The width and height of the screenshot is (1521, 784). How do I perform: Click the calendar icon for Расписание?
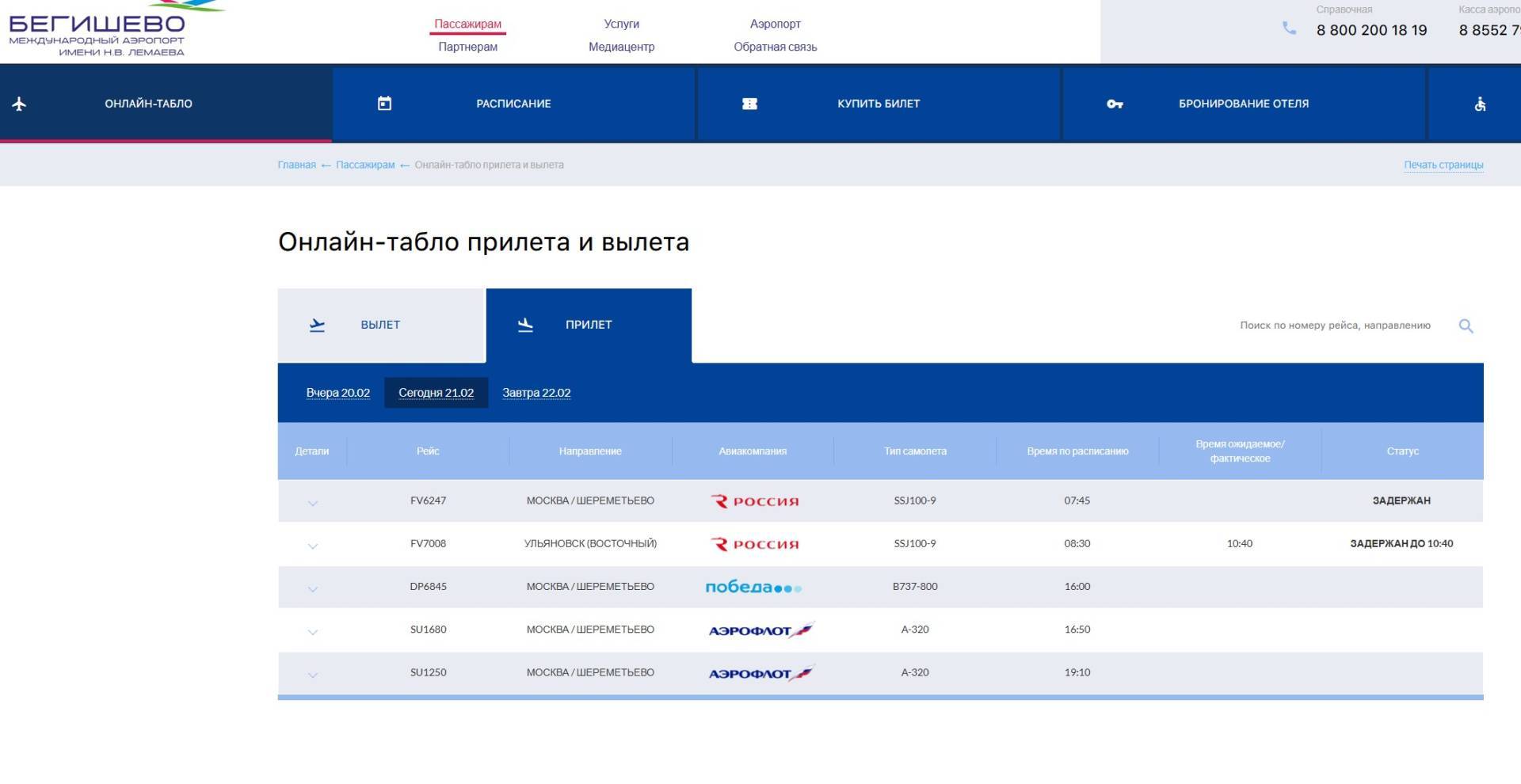tap(384, 104)
